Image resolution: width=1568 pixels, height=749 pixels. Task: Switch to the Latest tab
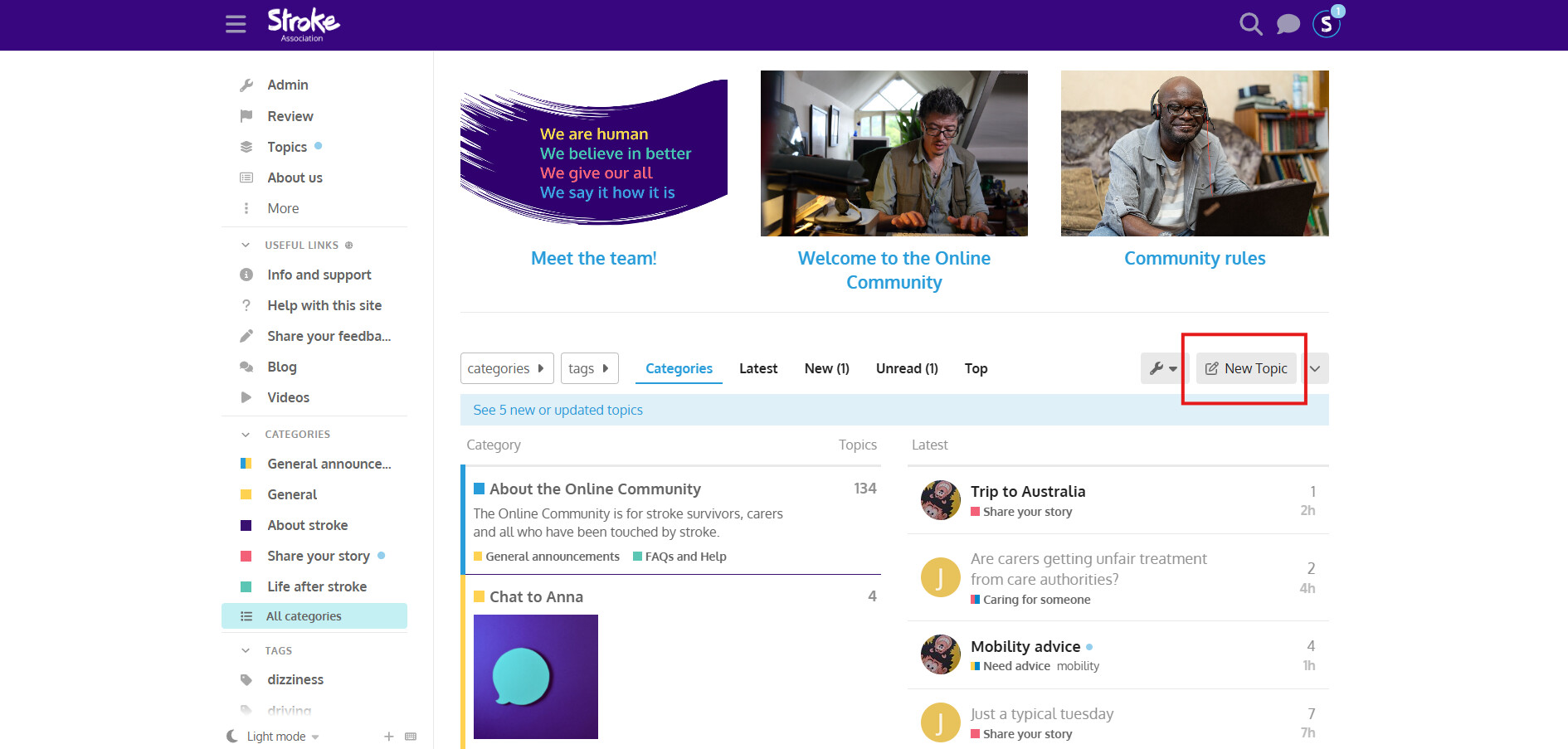pyautogui.click(x=757, y=368)
